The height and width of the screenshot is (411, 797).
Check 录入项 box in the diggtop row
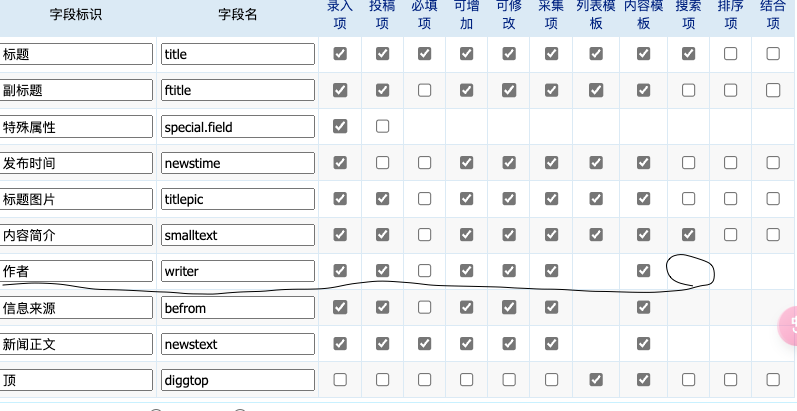click(340, 380)
